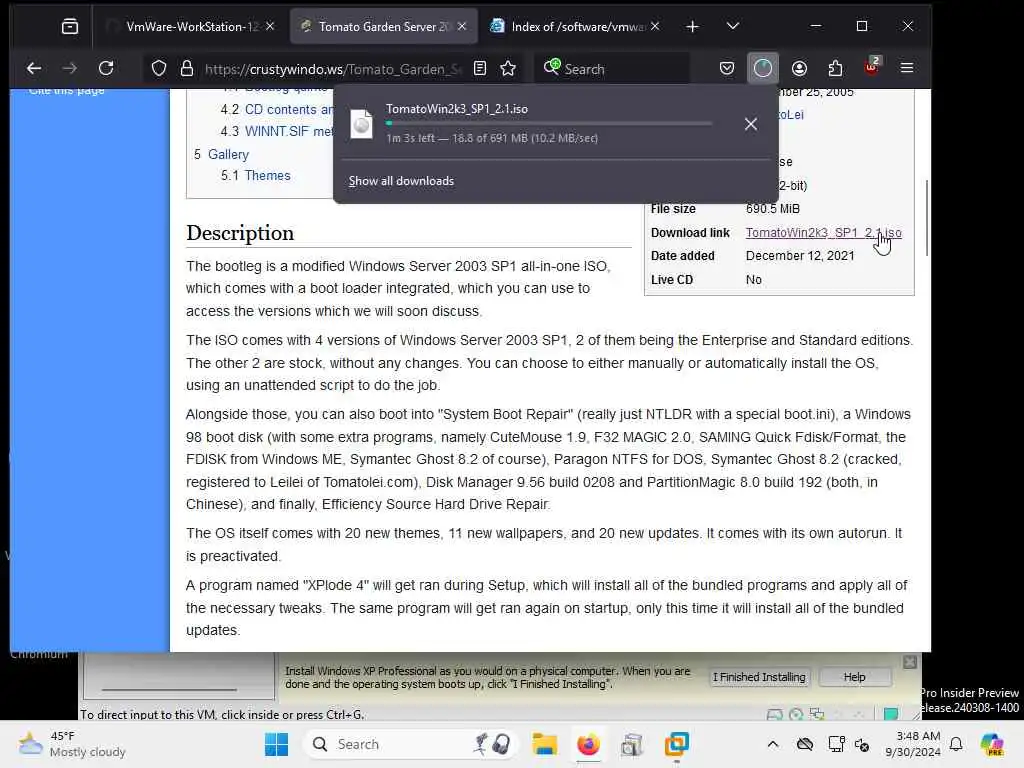The height and width of the screenshot is (768, 1024).
Task: Toggle reader view icon
Action: (480, 69)
